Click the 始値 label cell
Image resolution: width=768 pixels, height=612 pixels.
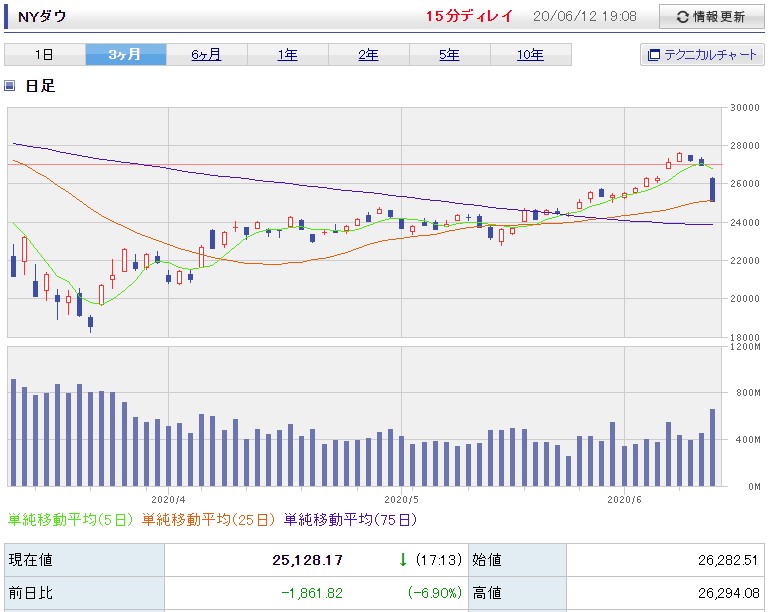(517, 560)
